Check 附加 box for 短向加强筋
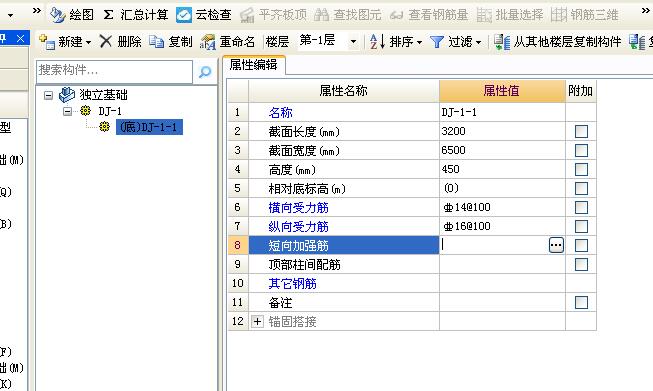 point(581,245)
